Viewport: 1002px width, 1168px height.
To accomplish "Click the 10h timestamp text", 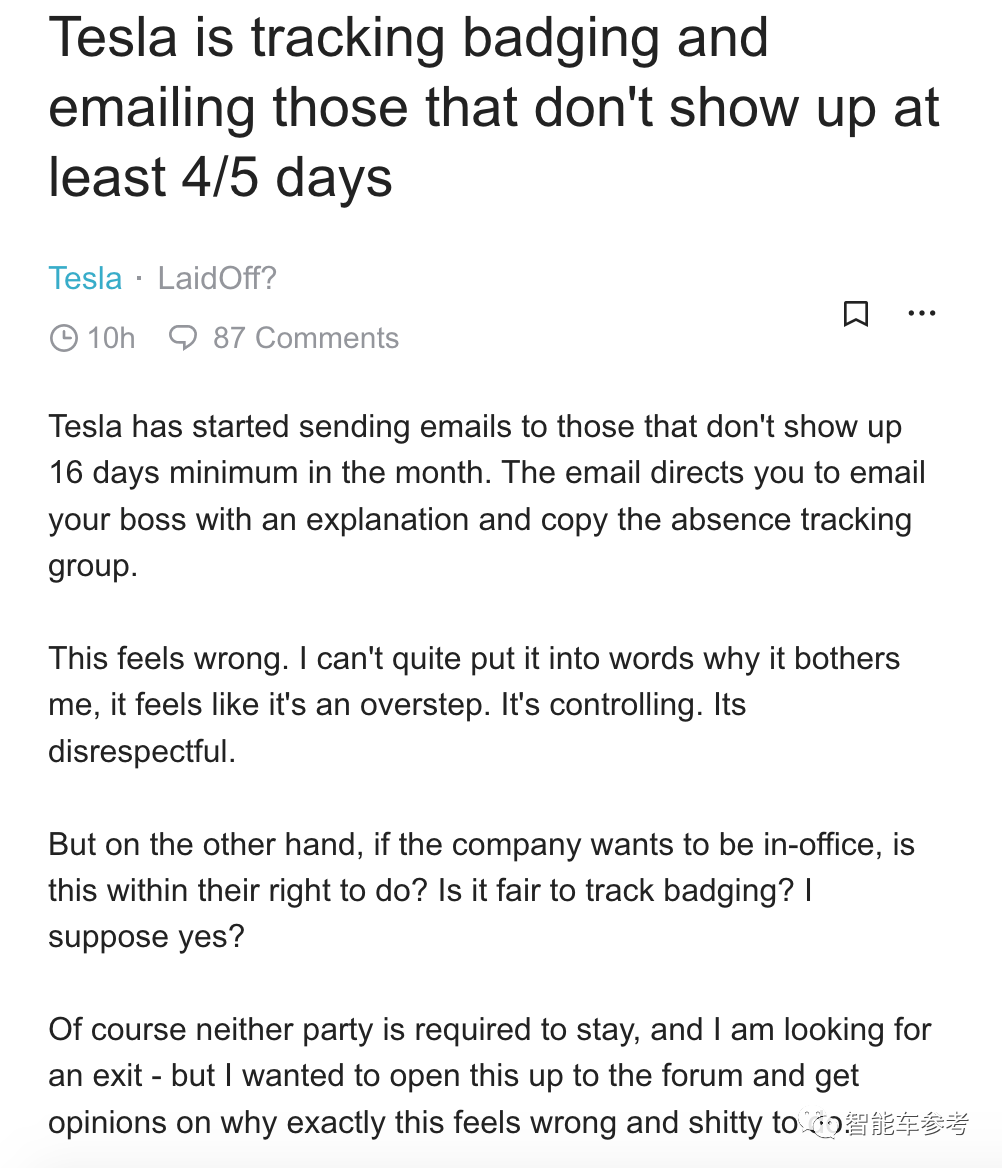I will [111, 338].
